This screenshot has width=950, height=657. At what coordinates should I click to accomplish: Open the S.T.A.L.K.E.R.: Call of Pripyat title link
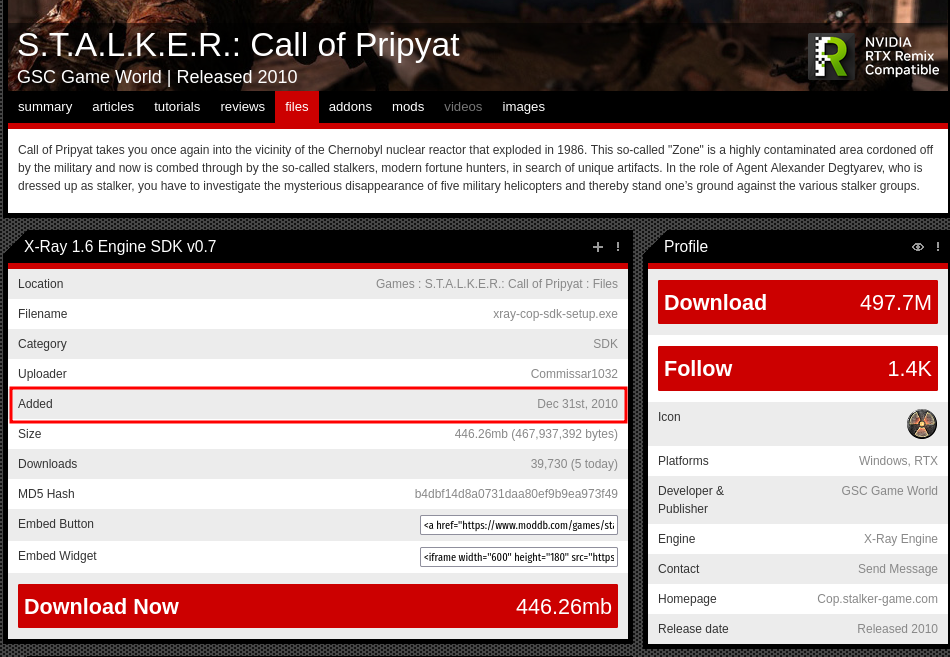[239, 44]
